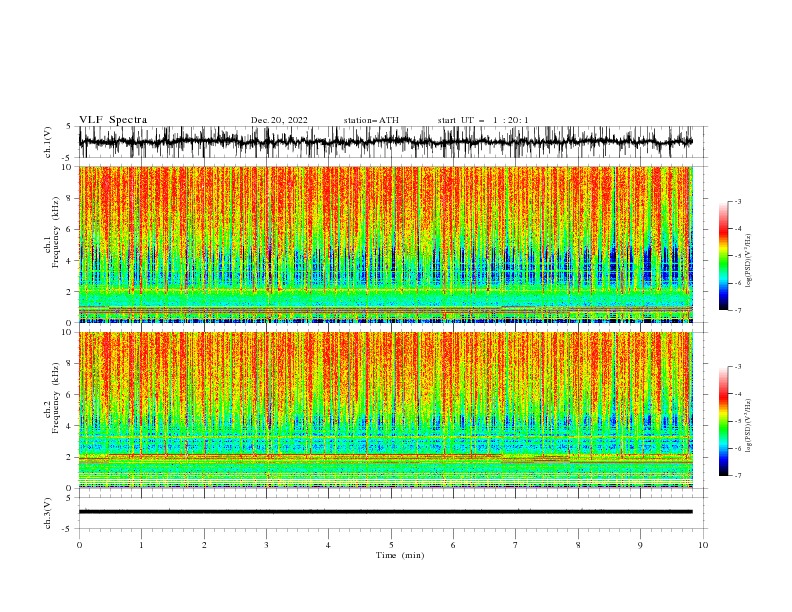Click the time axis tick label "7"
The height and width of the screenshot is (612, 792).
(x=516, y=545)
